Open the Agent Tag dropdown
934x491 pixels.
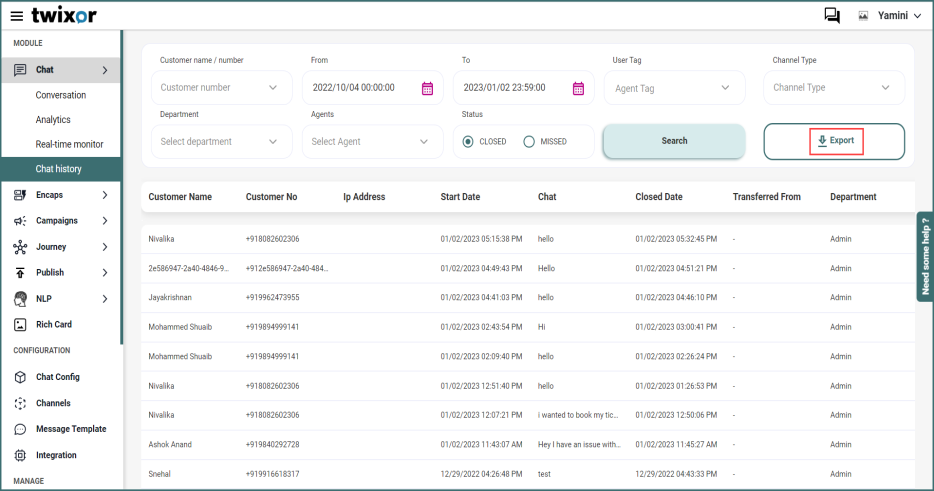coord(725,88)
